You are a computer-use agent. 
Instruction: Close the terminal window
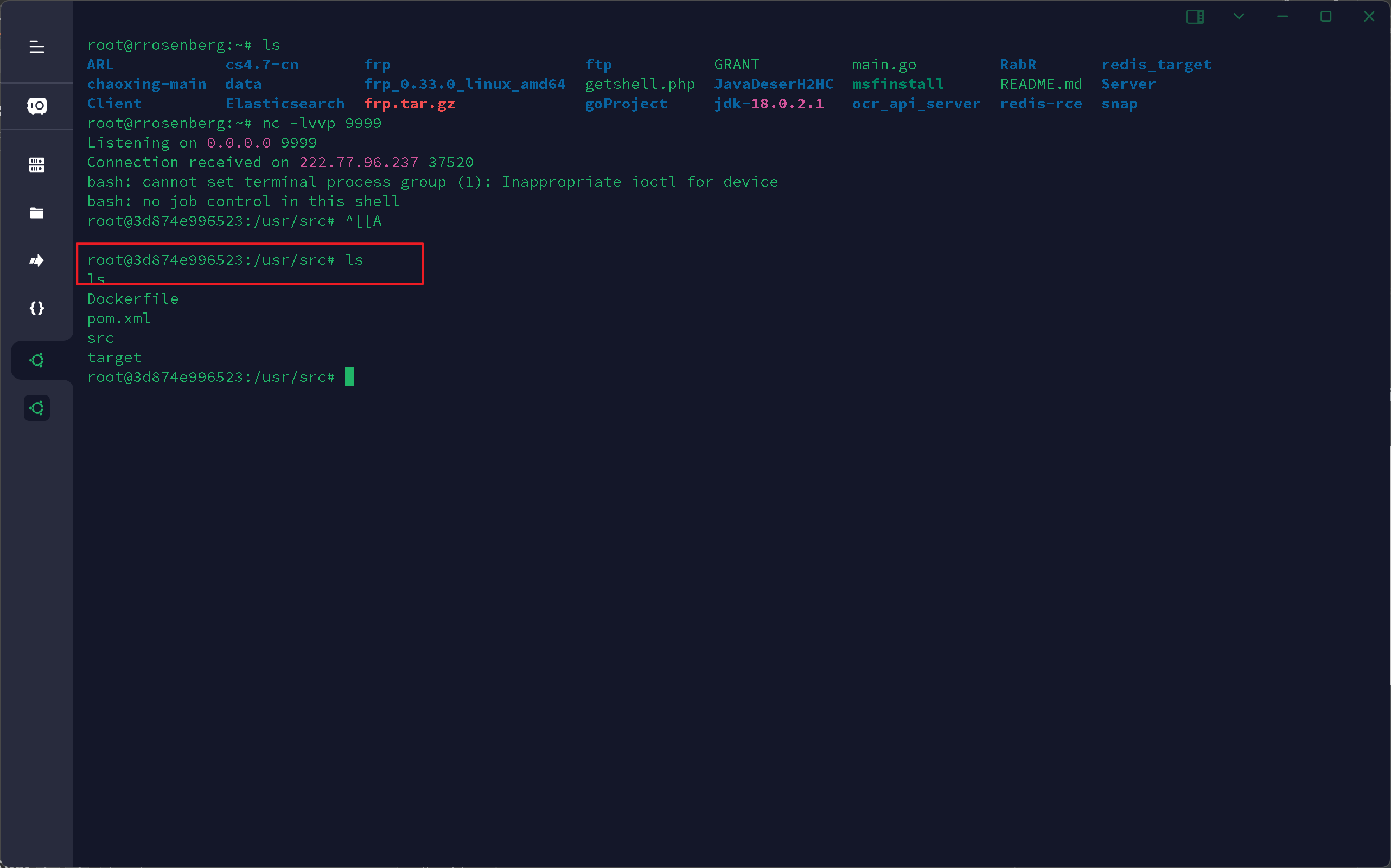1369,17
